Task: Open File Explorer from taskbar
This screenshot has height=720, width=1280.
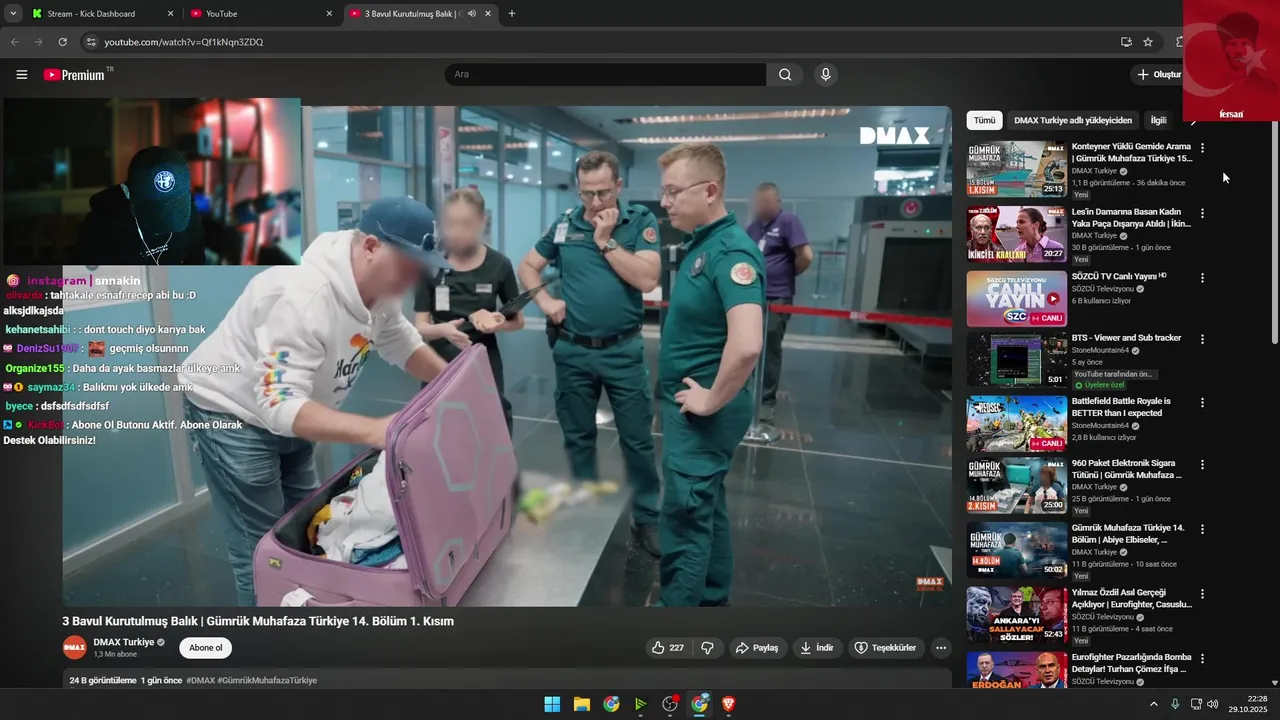Action: tap(581, 704)
